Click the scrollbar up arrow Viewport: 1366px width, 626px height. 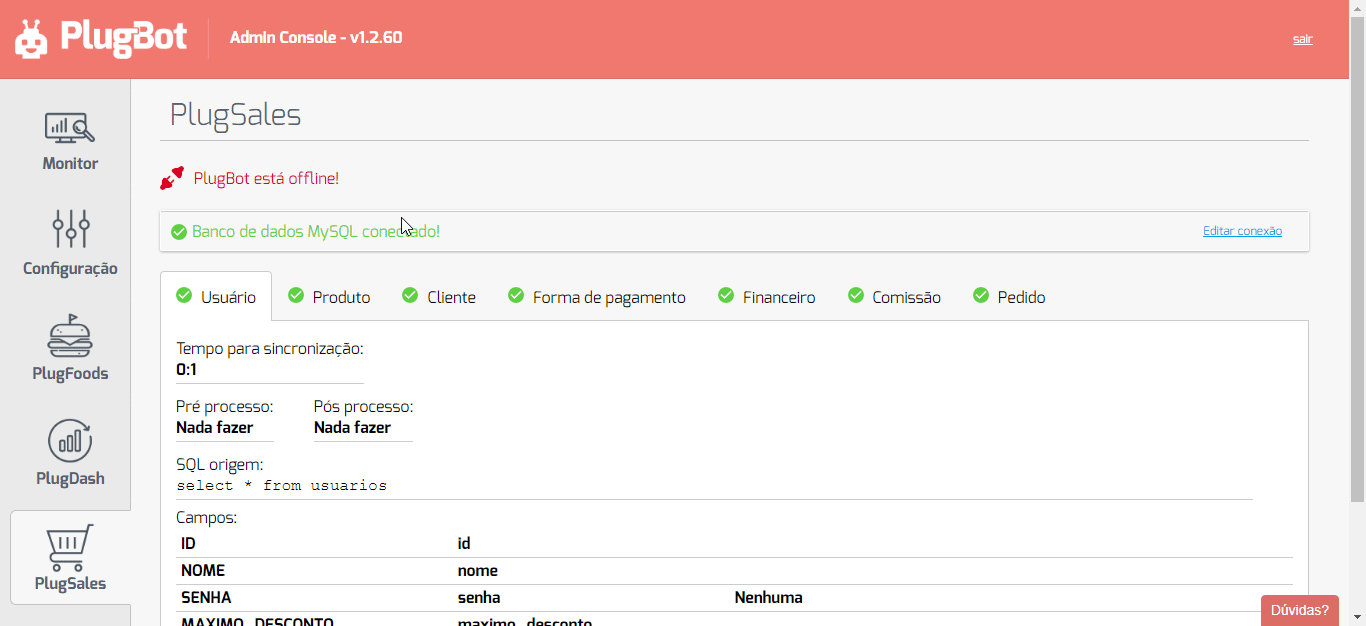pyautogui.click(x=1357, y=8)
